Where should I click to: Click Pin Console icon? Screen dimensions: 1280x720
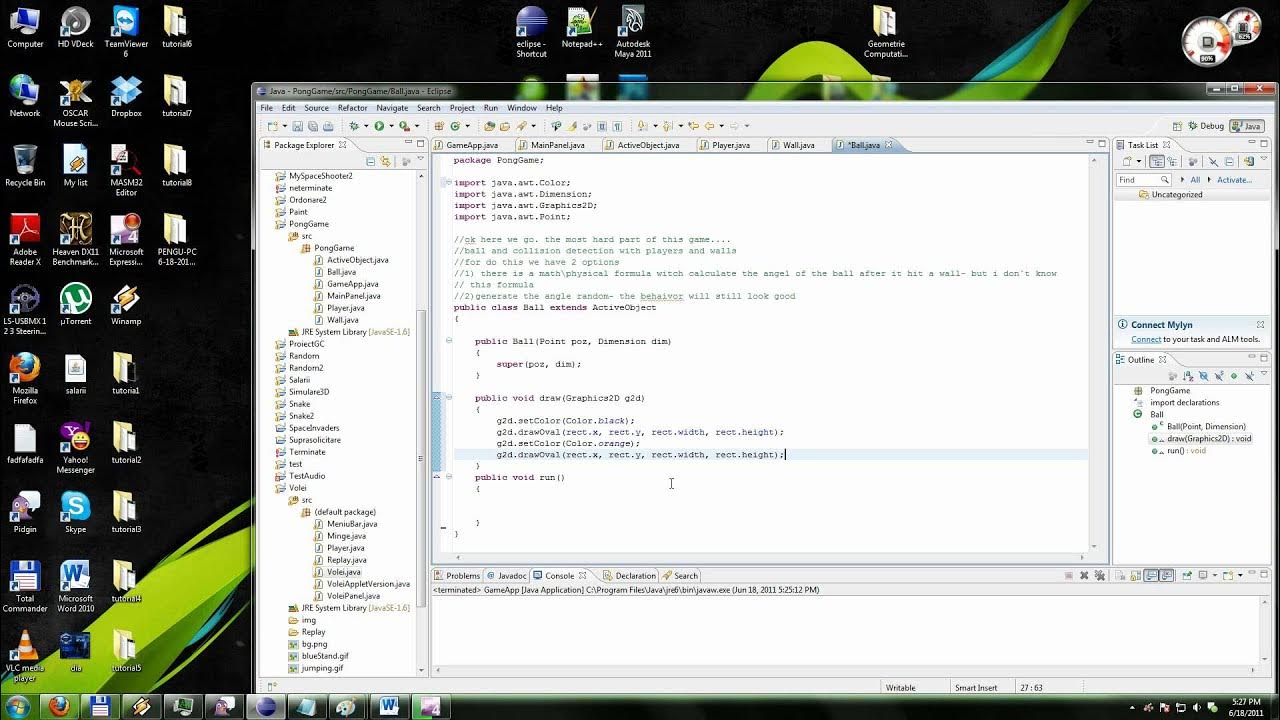[x=1187, y=576]
